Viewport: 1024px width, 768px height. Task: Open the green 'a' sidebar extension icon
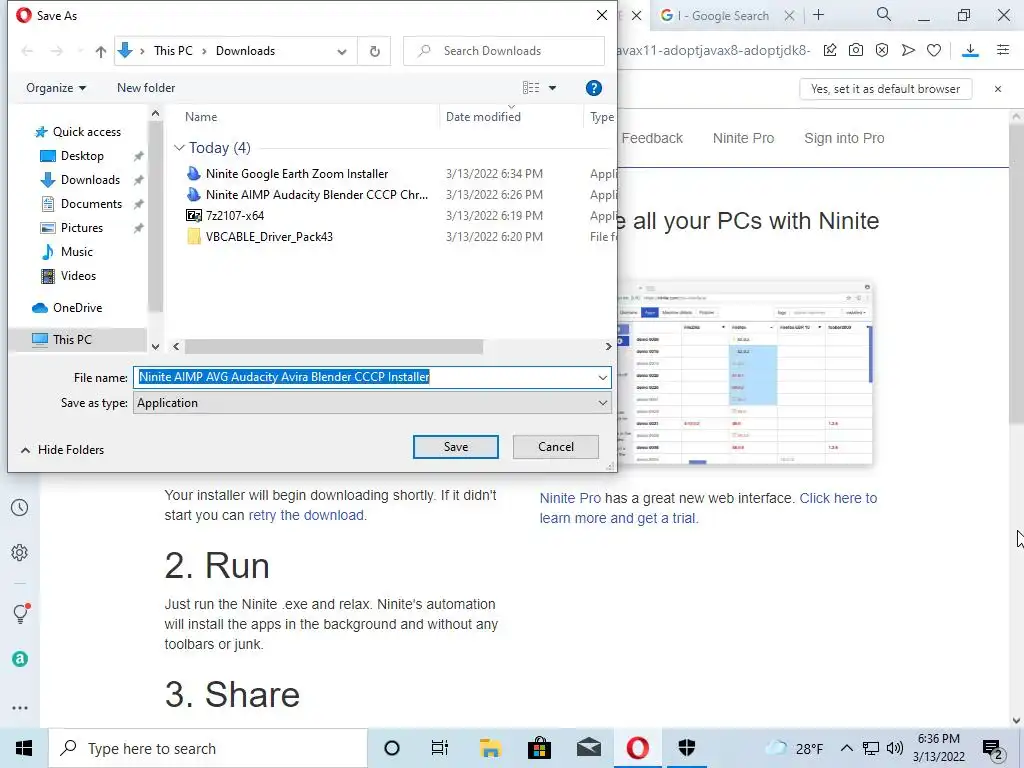(20, 659)
